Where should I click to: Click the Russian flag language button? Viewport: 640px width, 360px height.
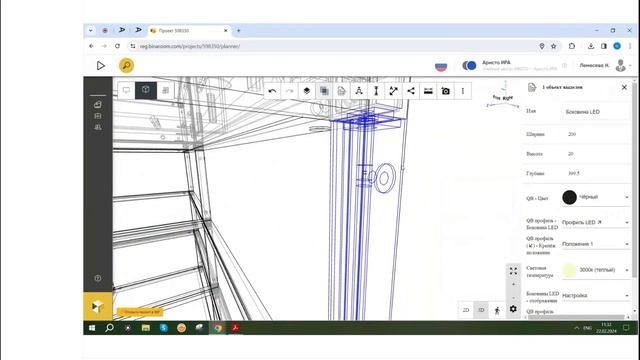pos(441,66)
